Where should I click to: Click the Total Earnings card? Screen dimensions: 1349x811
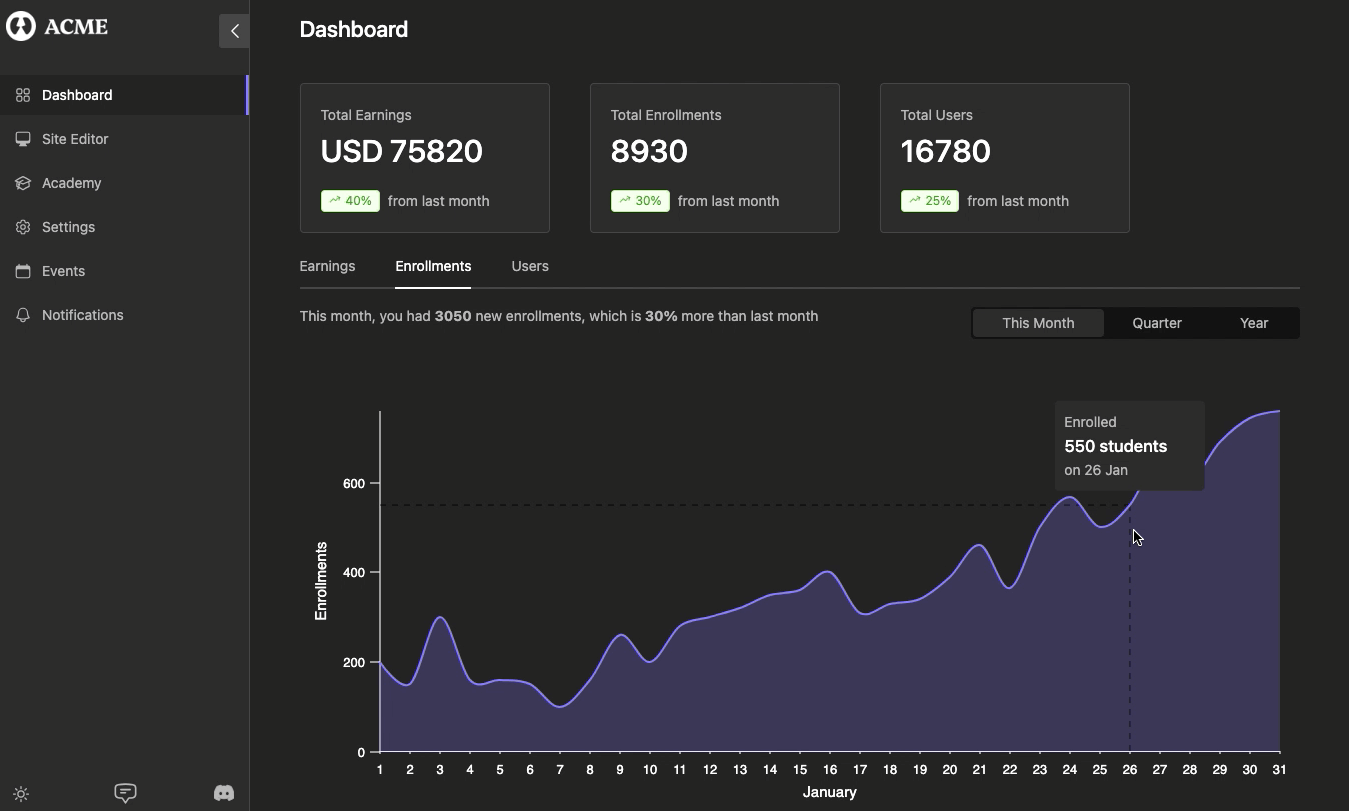coord(425,158)
